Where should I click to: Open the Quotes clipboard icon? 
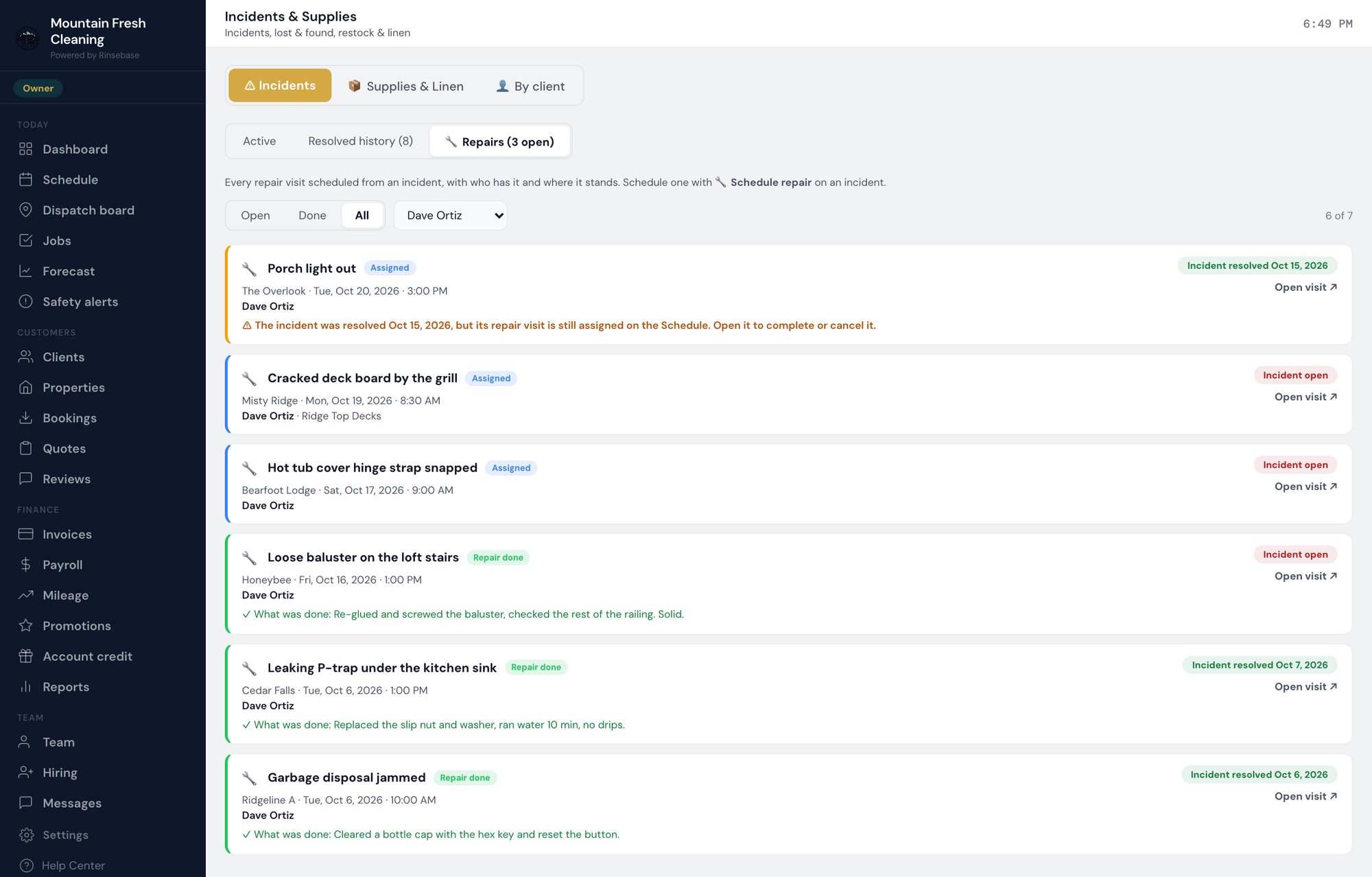point(25,448)
